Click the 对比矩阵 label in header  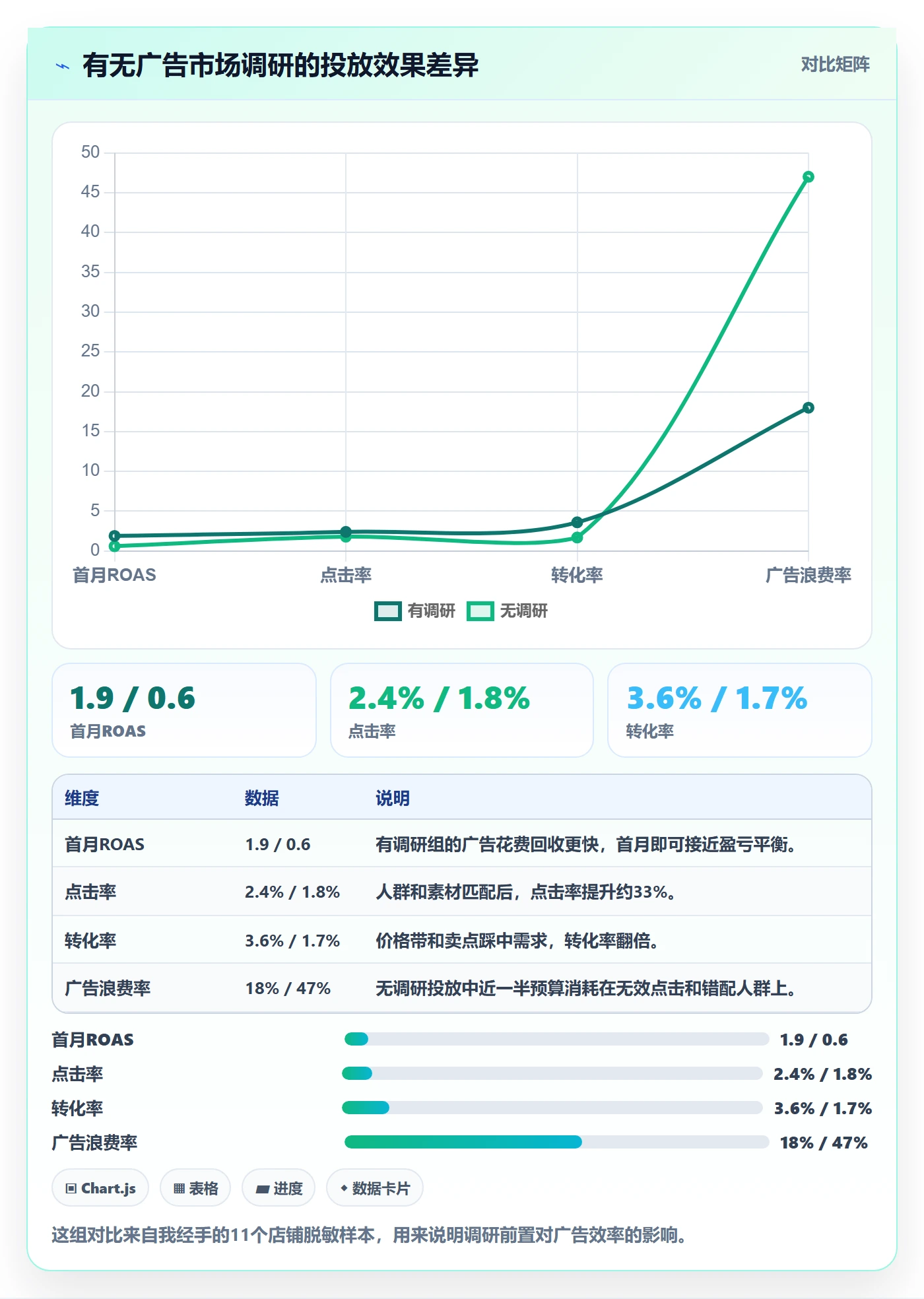835,65
